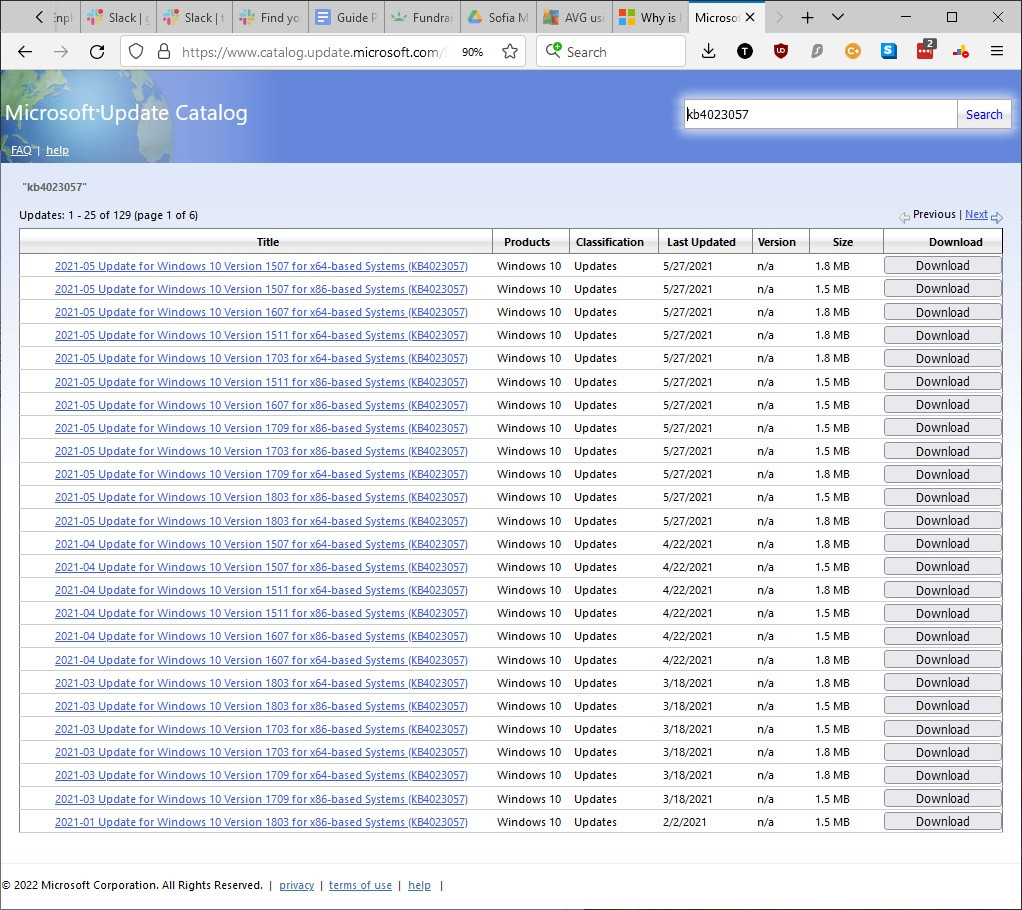Download 2021-05 Version 1507 x86 update
The image size is (1022, 910).
(942, 289)
